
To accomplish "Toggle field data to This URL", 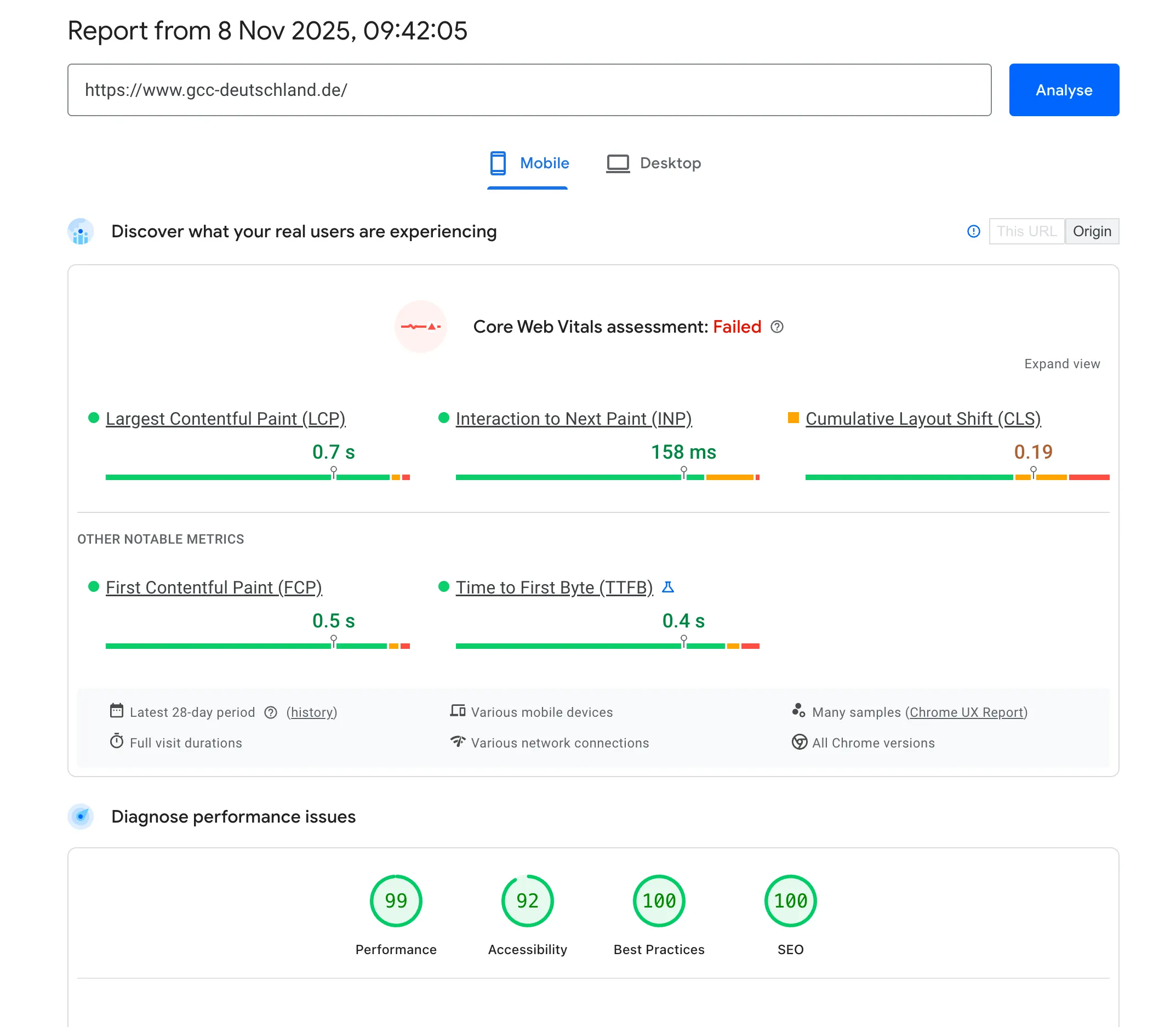I will [x=1026, y=231].
